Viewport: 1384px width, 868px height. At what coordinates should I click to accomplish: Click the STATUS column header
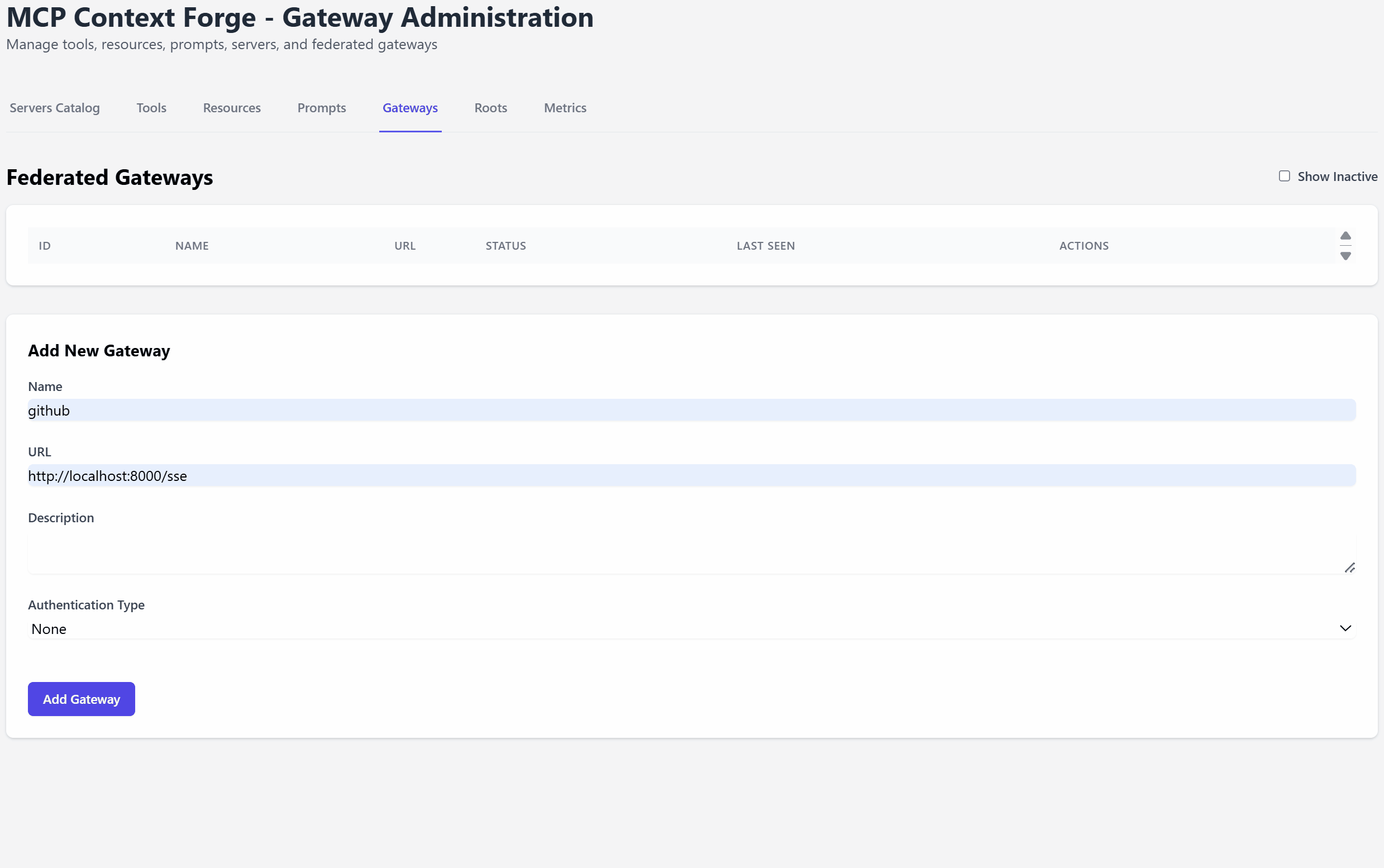[505, 246]
